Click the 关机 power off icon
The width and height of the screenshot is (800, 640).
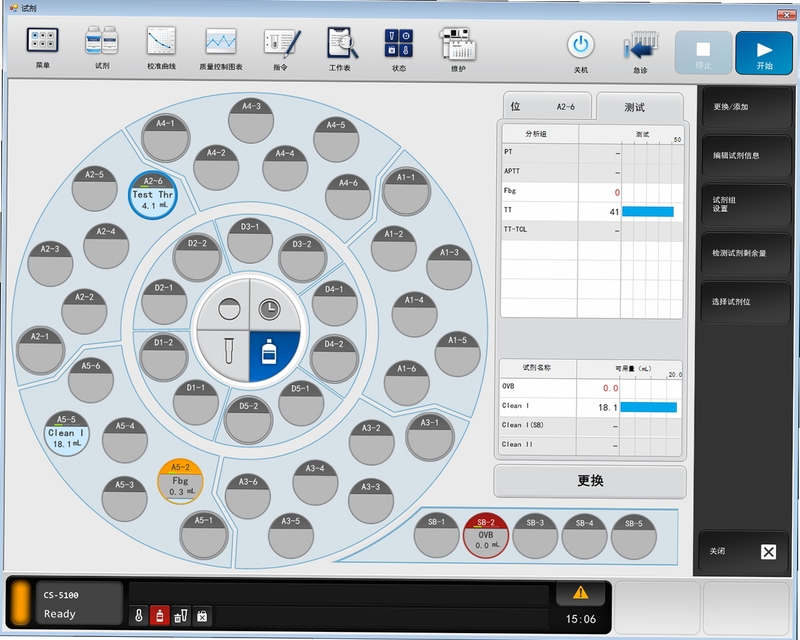(581, 45)
